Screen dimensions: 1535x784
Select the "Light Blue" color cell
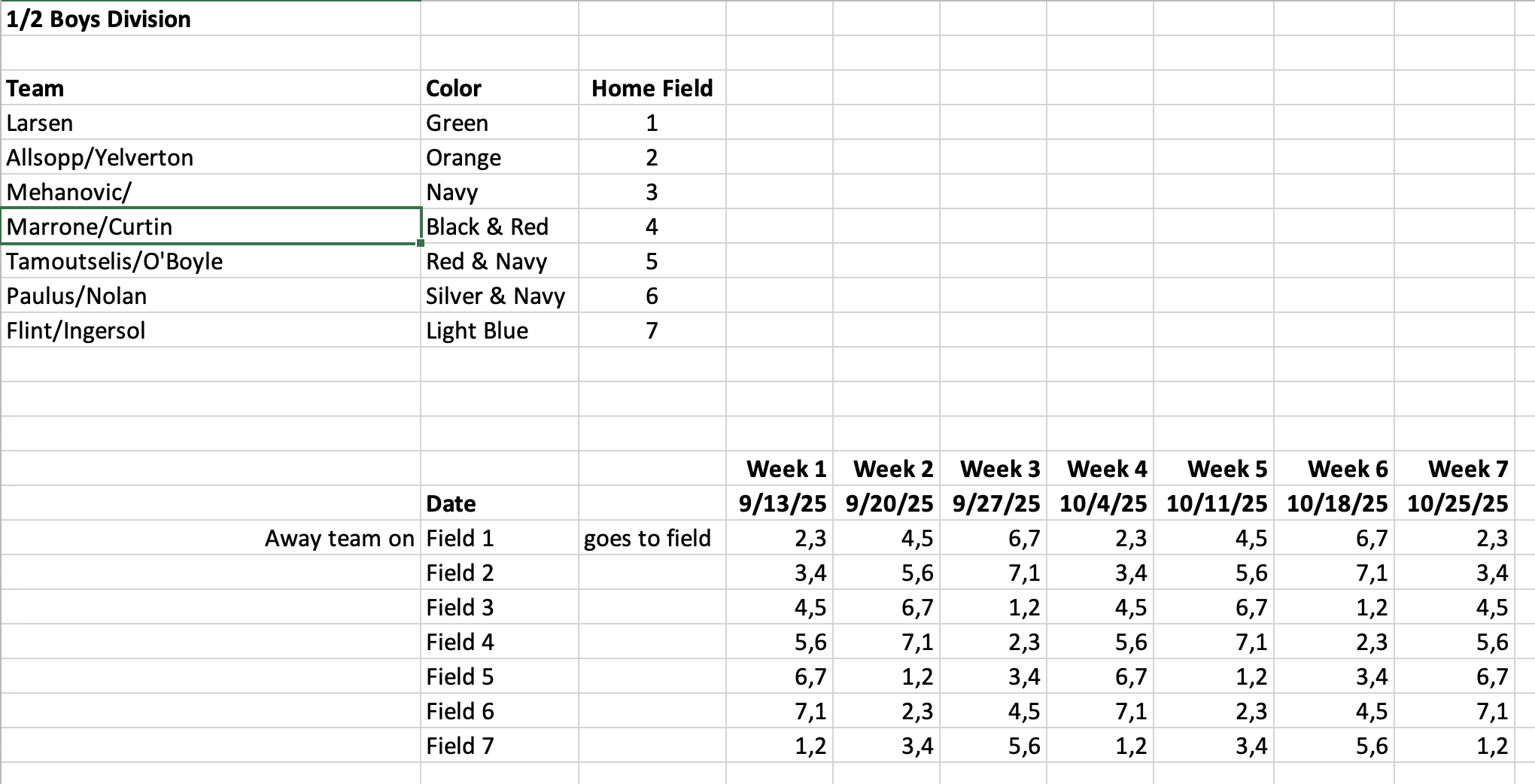(x=477, y=330)
